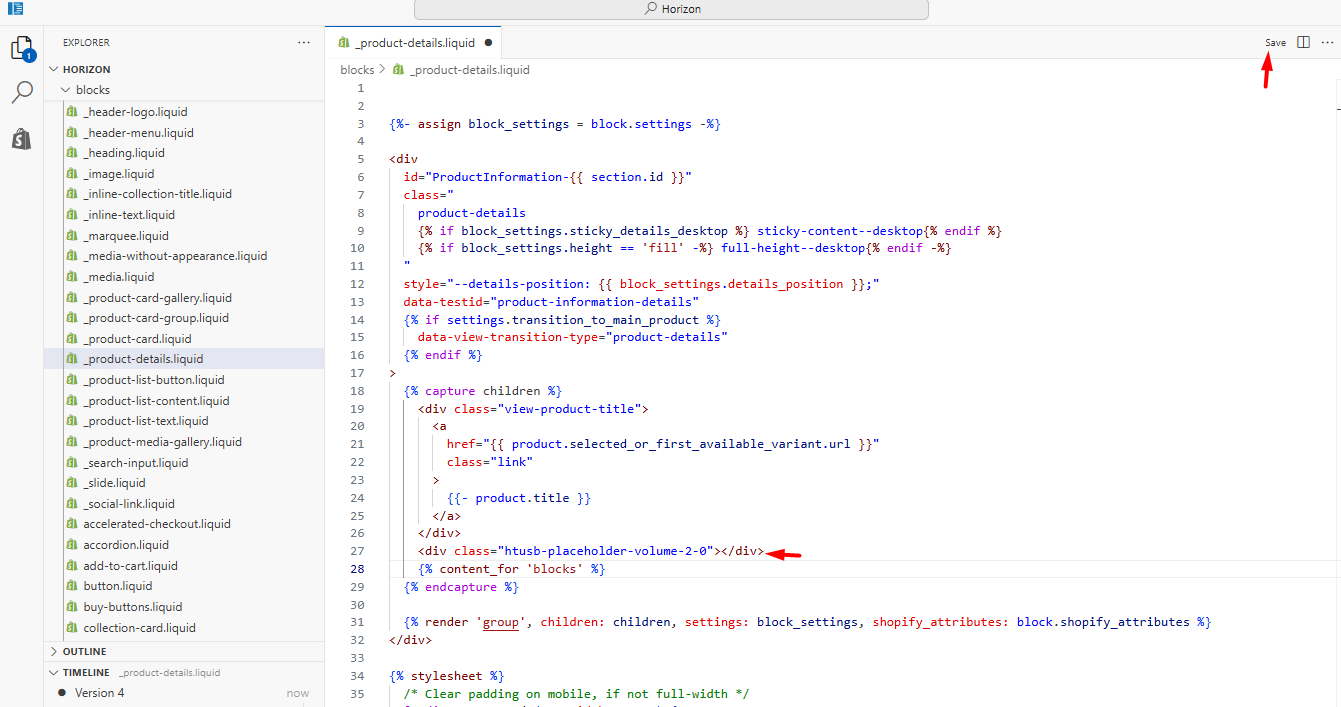The height and width of the screenshot is (707, 1341).
Task: Open _marquee.liquid file
Action: (x=126, y=236)
